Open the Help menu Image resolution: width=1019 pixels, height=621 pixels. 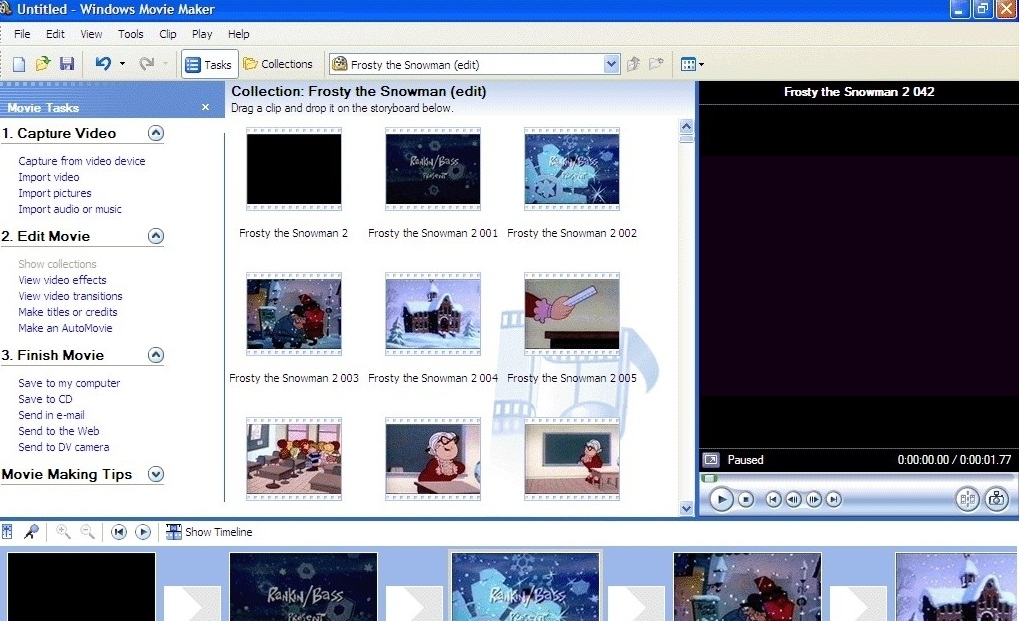click(239, 34)
